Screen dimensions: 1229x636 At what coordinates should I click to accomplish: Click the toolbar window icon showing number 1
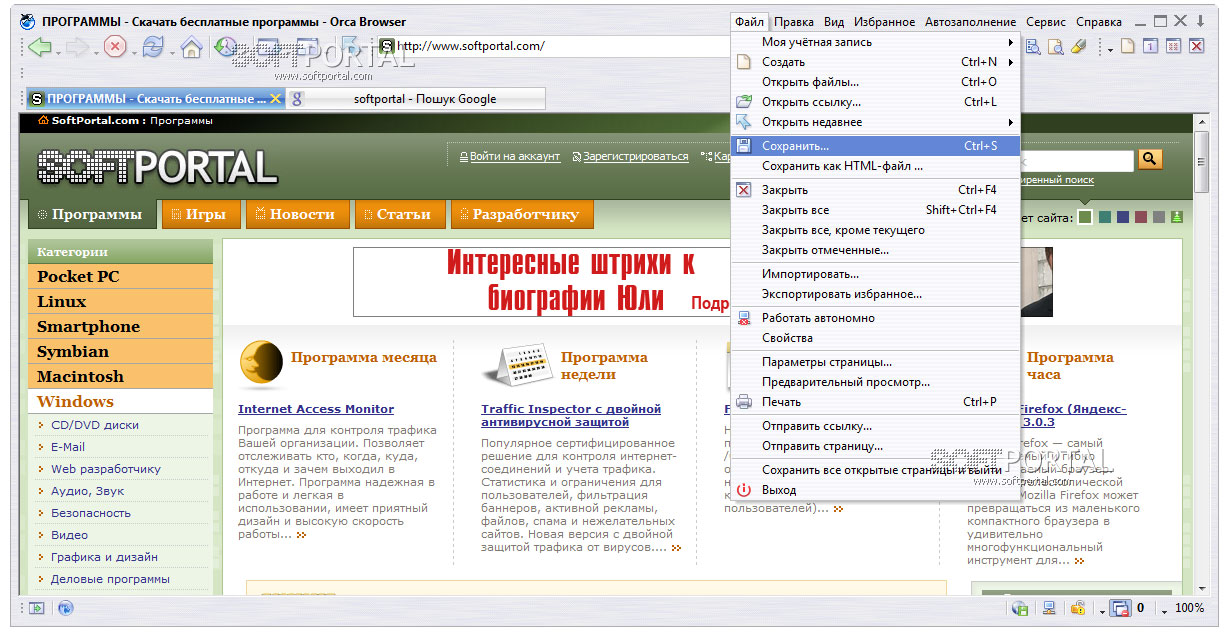tap(1151, 46)
